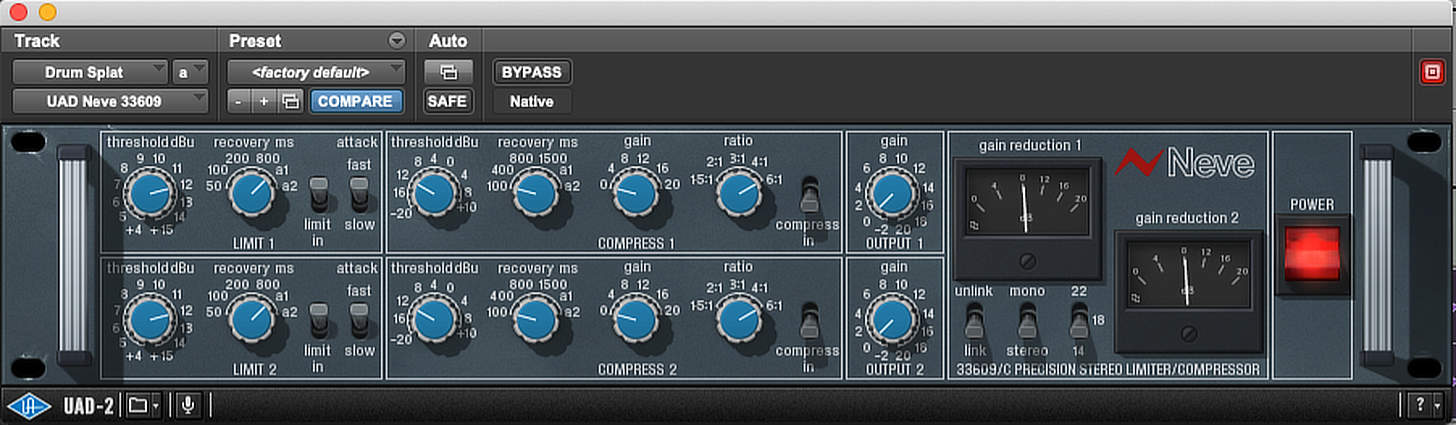Click the COMPARE button

pyautogui.click(x=356, y=101)
